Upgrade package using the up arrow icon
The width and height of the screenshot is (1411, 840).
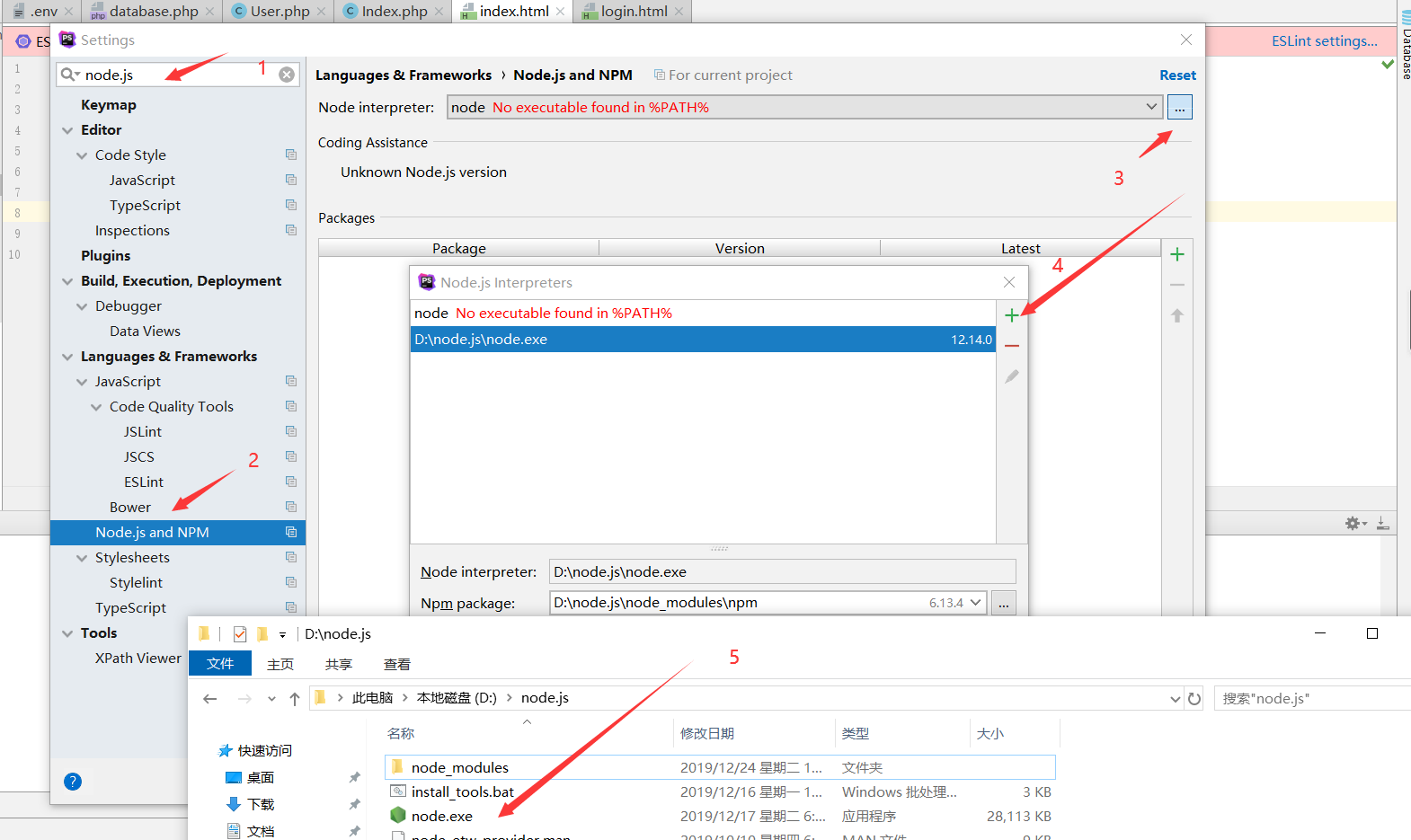[1177, 315]
